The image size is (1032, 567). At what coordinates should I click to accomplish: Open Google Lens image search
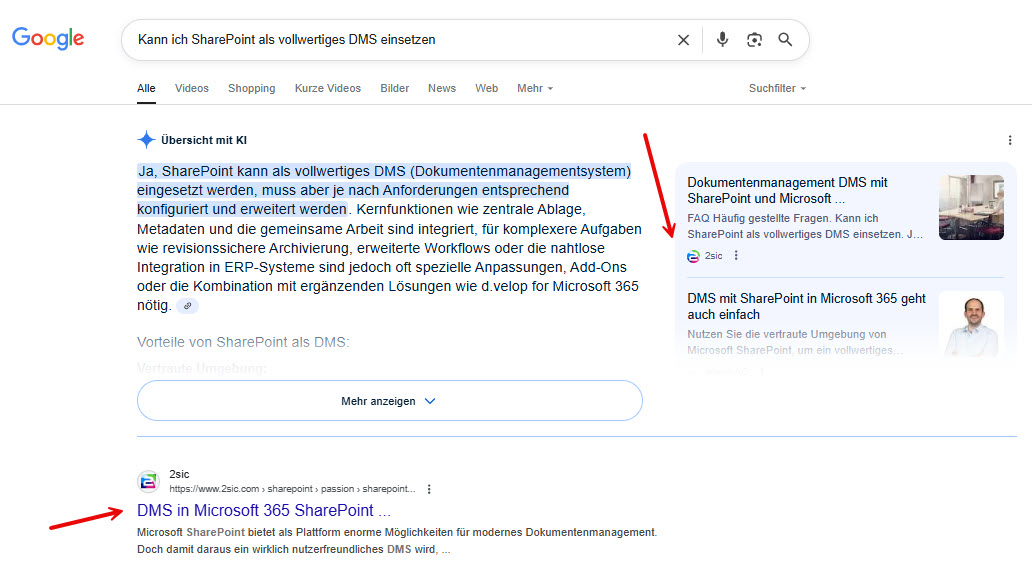coord(754,40)
